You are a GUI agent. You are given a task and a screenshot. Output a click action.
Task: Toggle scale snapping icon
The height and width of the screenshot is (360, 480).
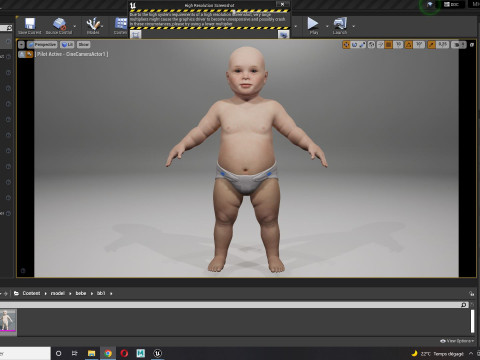pos(431,44)
